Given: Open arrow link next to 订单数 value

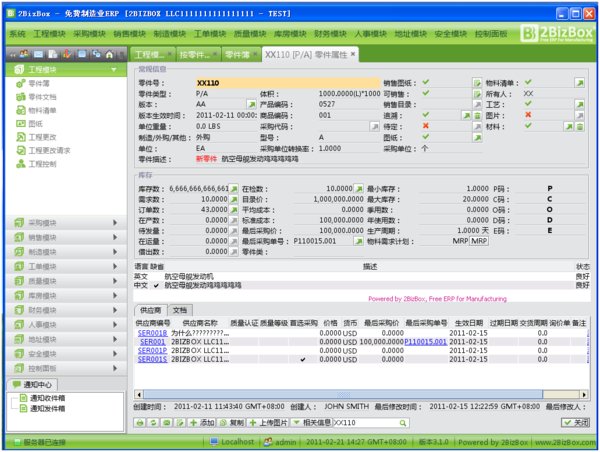Looking at the screenshot, I should click(234, 210).
